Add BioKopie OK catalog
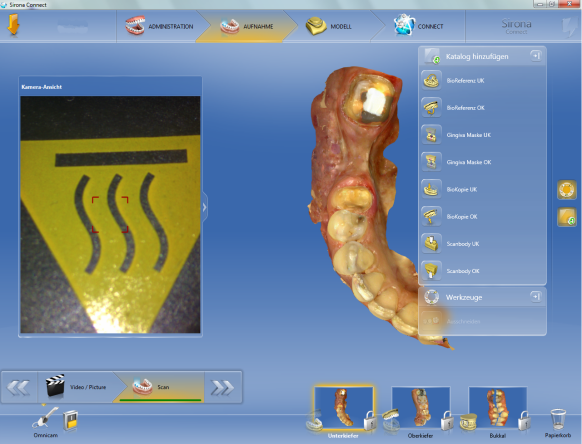The height and width of the screenshot is (444, 582). [482, 216]
